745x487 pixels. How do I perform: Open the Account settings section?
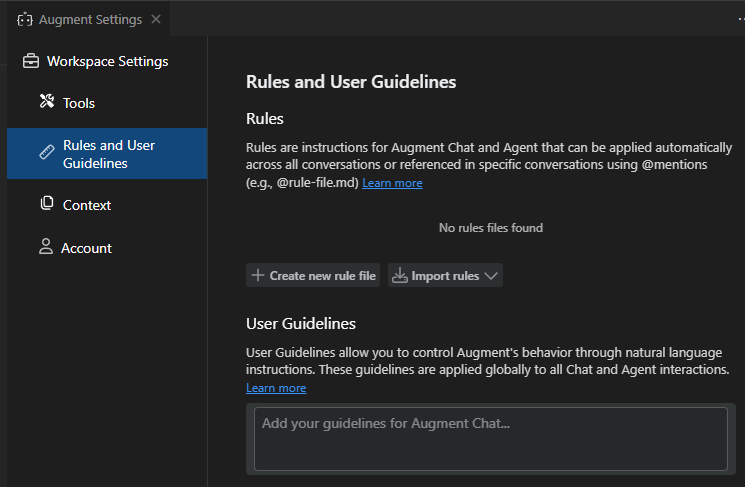86,248
